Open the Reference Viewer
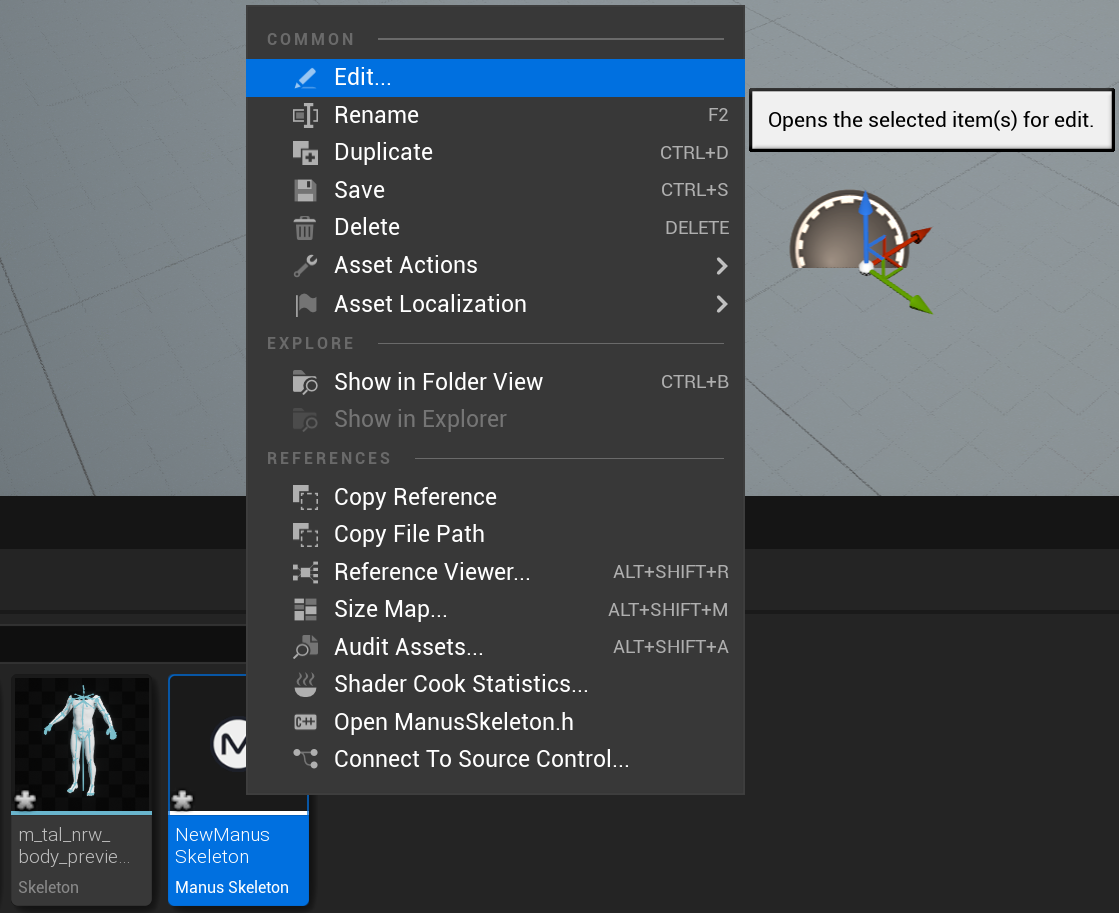The width and height of the screenshot is (1119, 913). (432, 572)
